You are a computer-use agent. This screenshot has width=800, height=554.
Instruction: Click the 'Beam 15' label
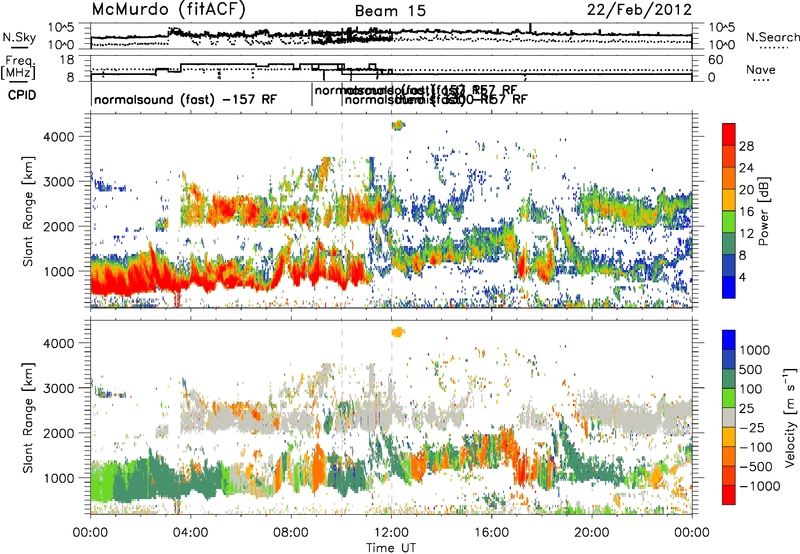click(390, 11)
